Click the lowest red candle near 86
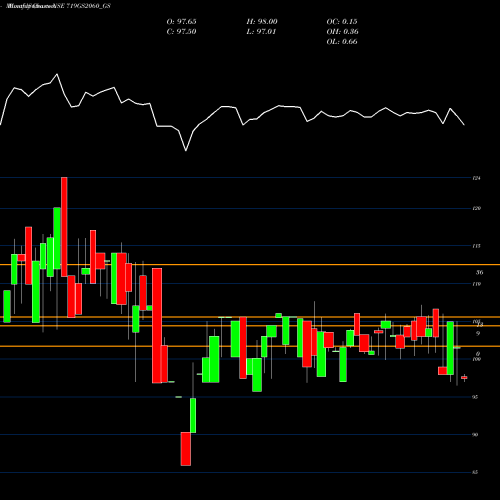500x500 pixels. 186,449
